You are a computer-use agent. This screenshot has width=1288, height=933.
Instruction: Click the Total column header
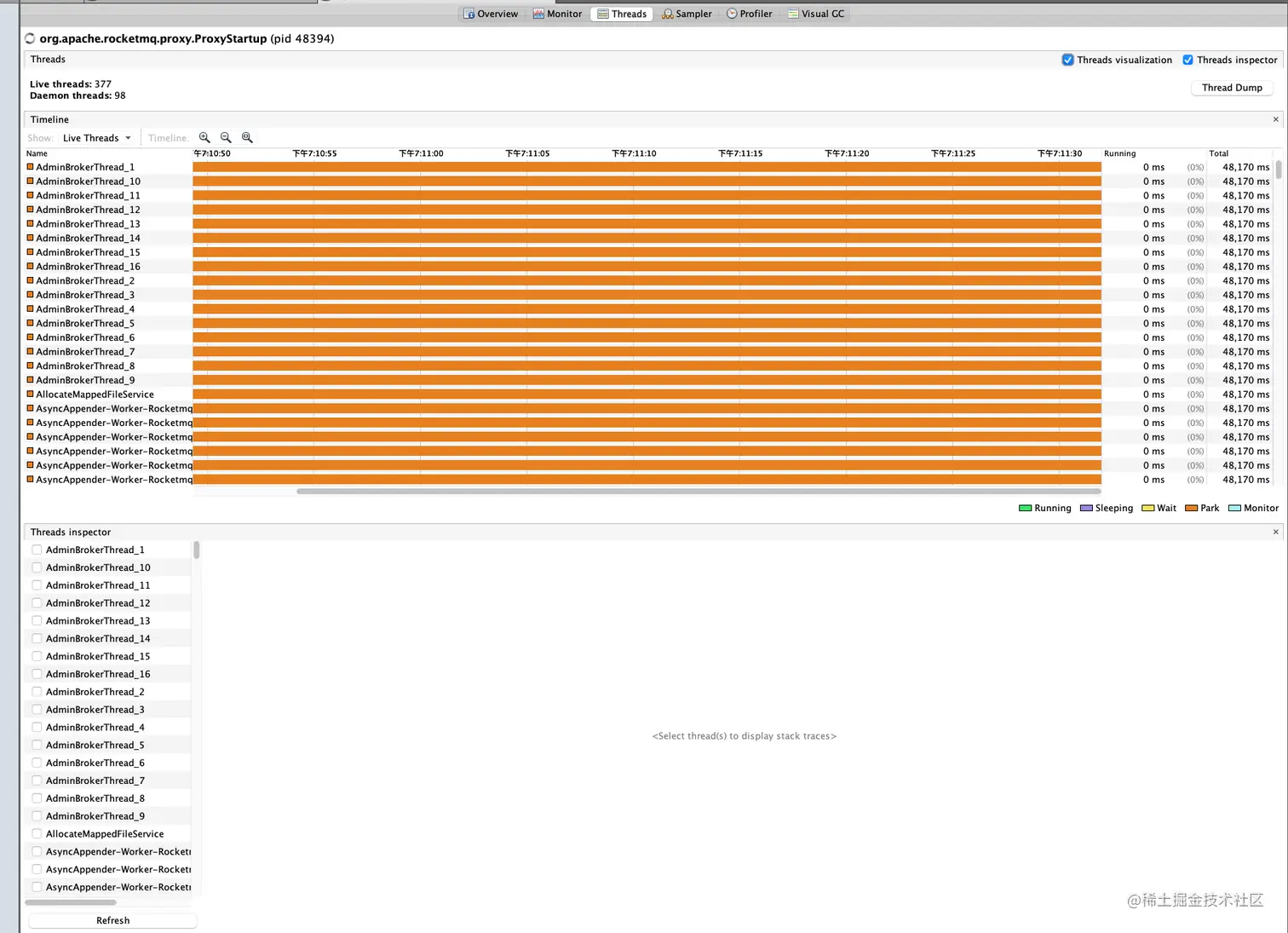[x=1218, y=153]
